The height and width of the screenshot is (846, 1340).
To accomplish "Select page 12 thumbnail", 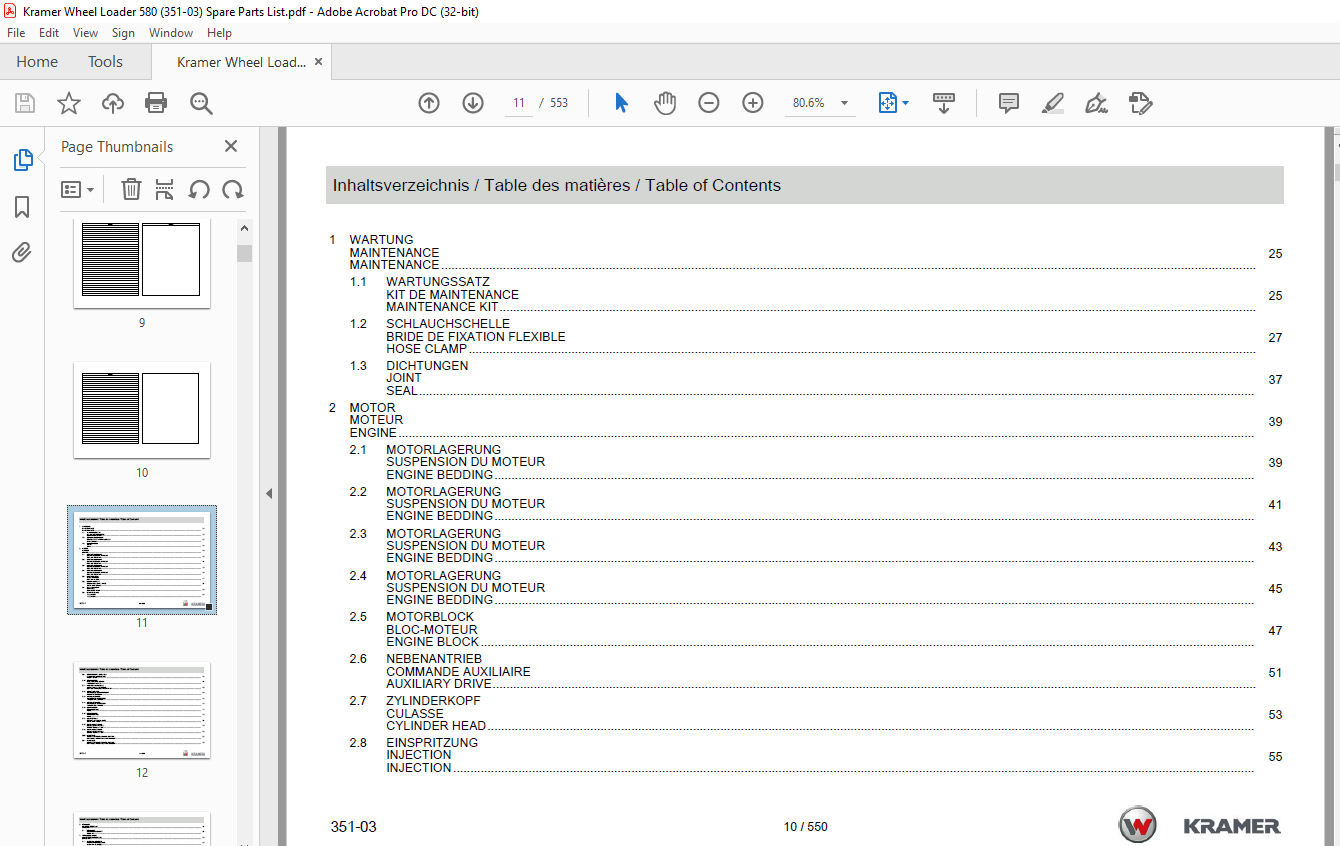I will point(142,710).
